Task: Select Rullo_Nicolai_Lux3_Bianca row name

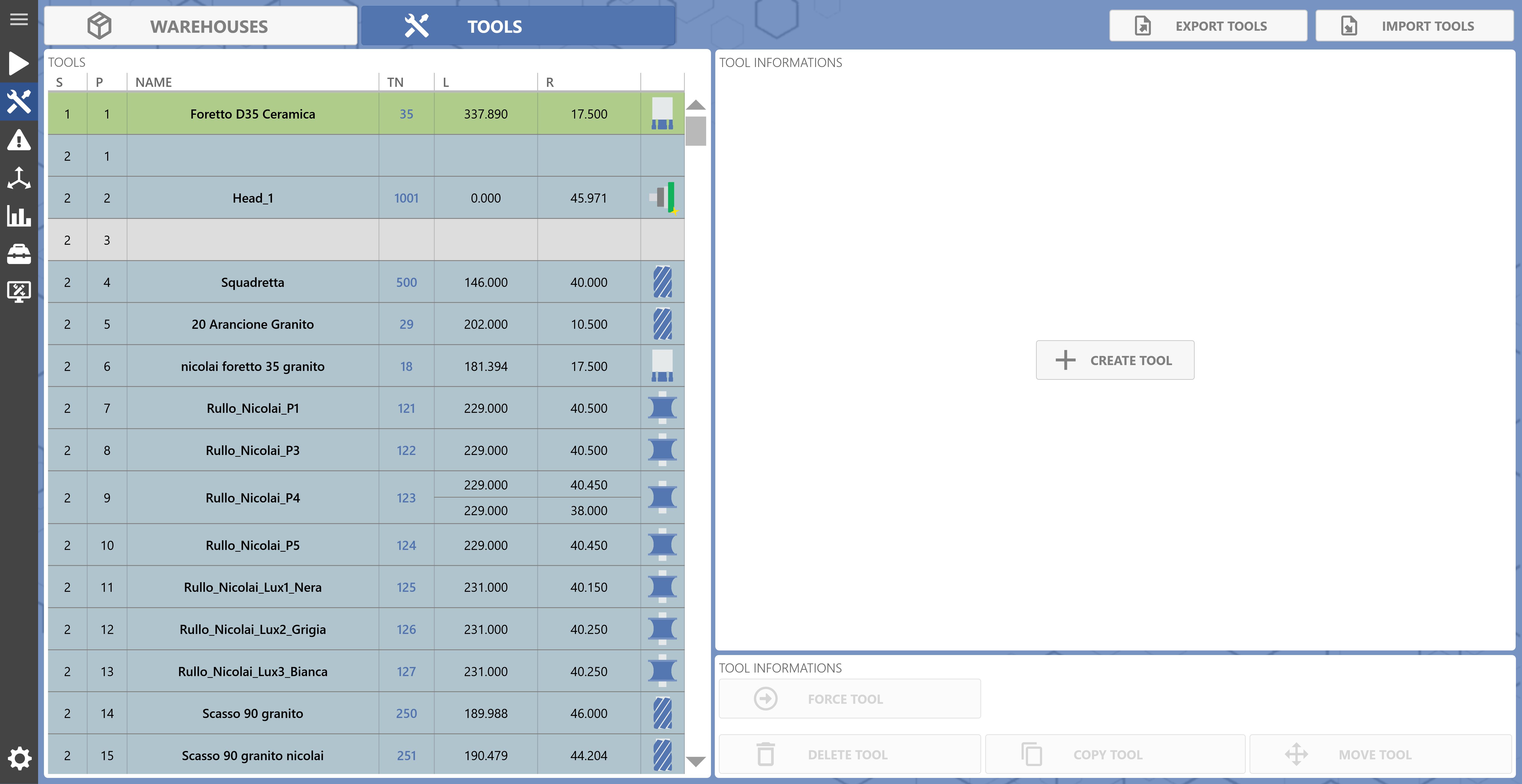Action: [252, 671]
